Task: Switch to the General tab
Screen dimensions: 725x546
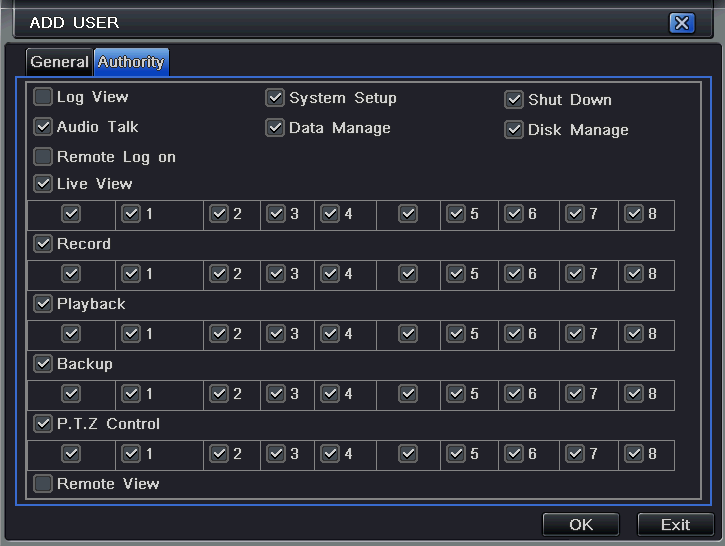Action: (x=59, y=61)
